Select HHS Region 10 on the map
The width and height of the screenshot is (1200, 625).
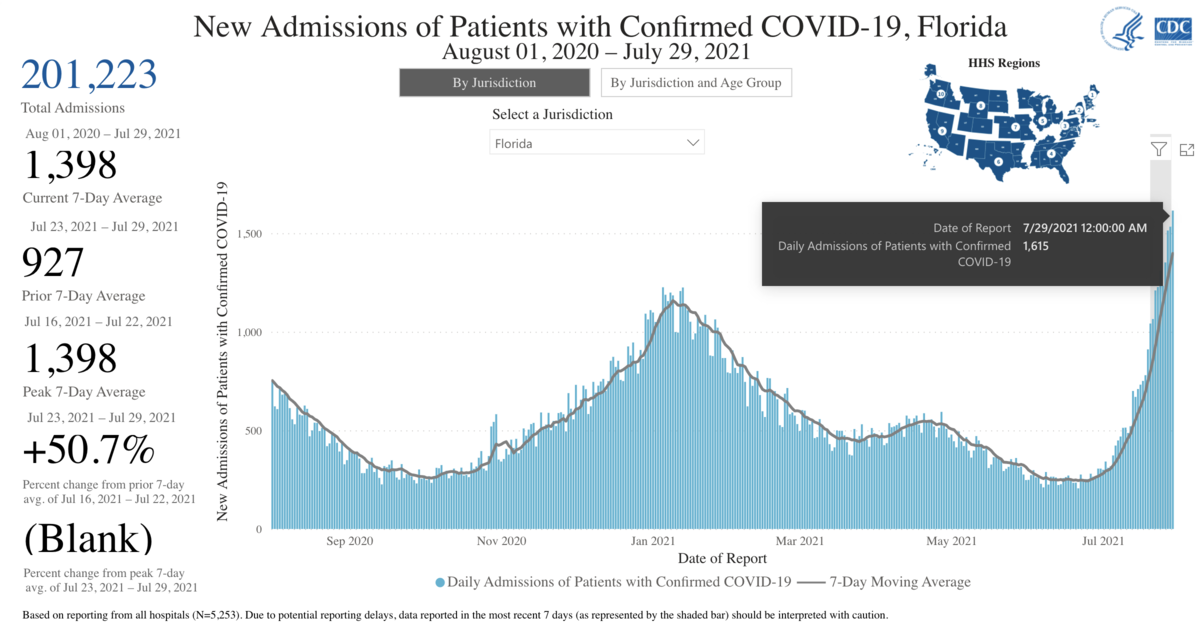(942, 95)
